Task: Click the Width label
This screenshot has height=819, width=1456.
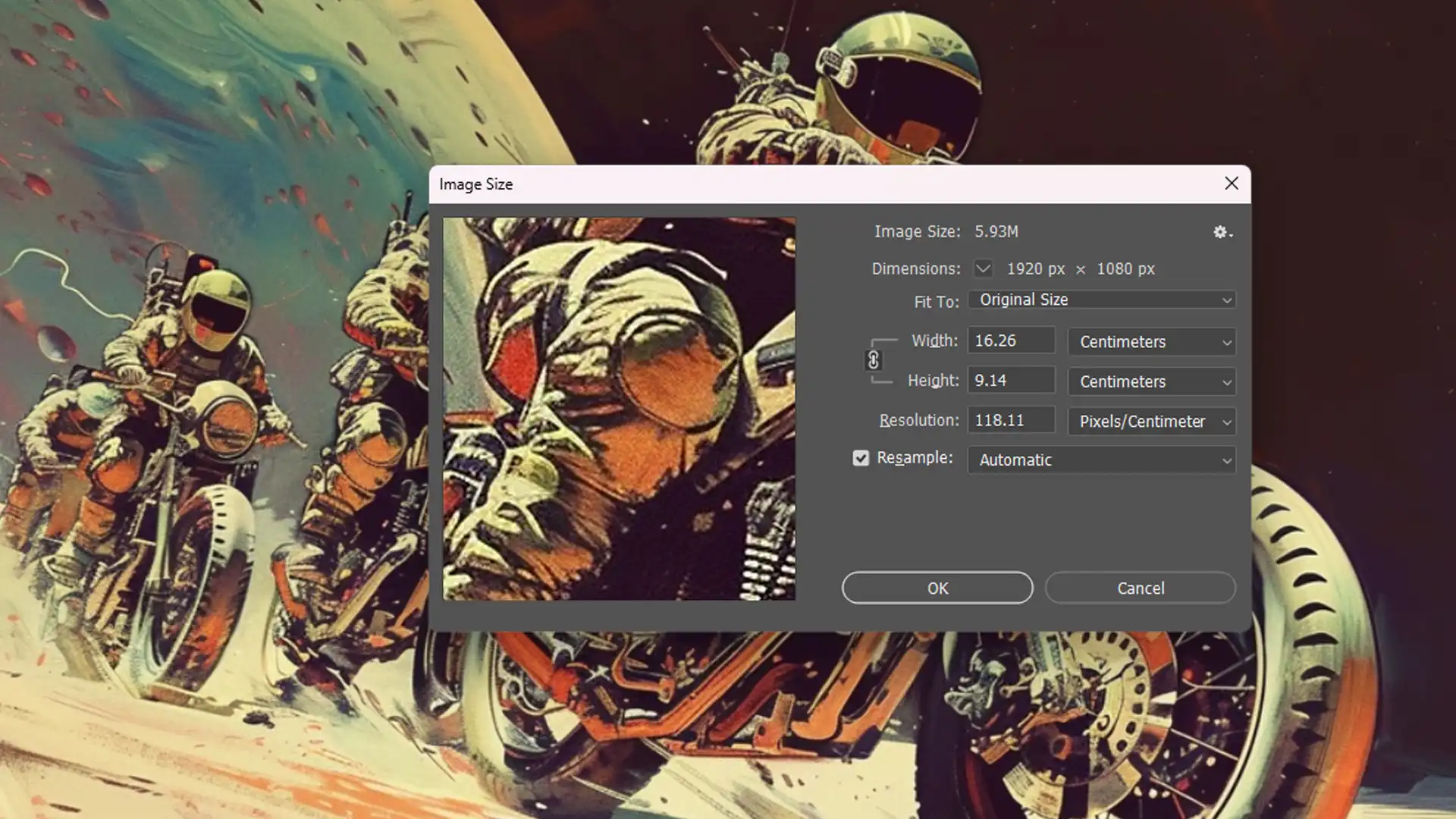Action: click(x=935, y=340)
